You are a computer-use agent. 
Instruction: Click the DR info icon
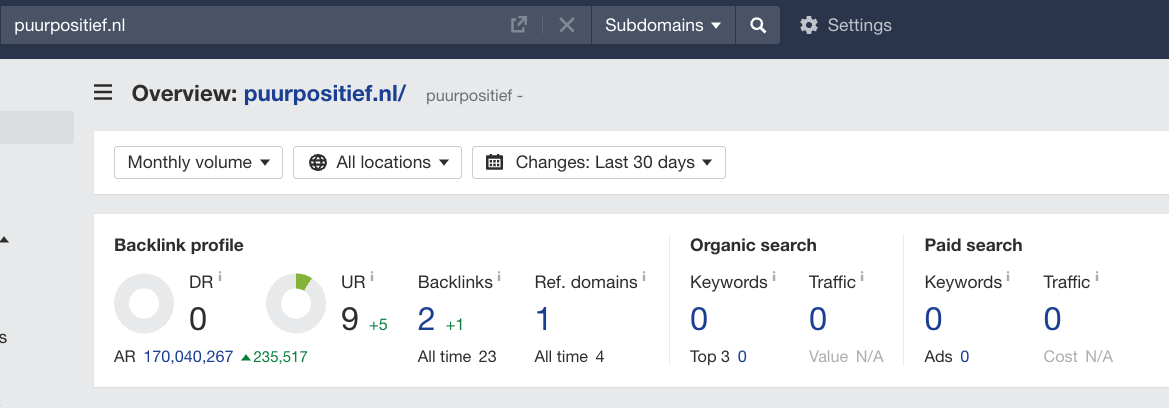[220, 277]
